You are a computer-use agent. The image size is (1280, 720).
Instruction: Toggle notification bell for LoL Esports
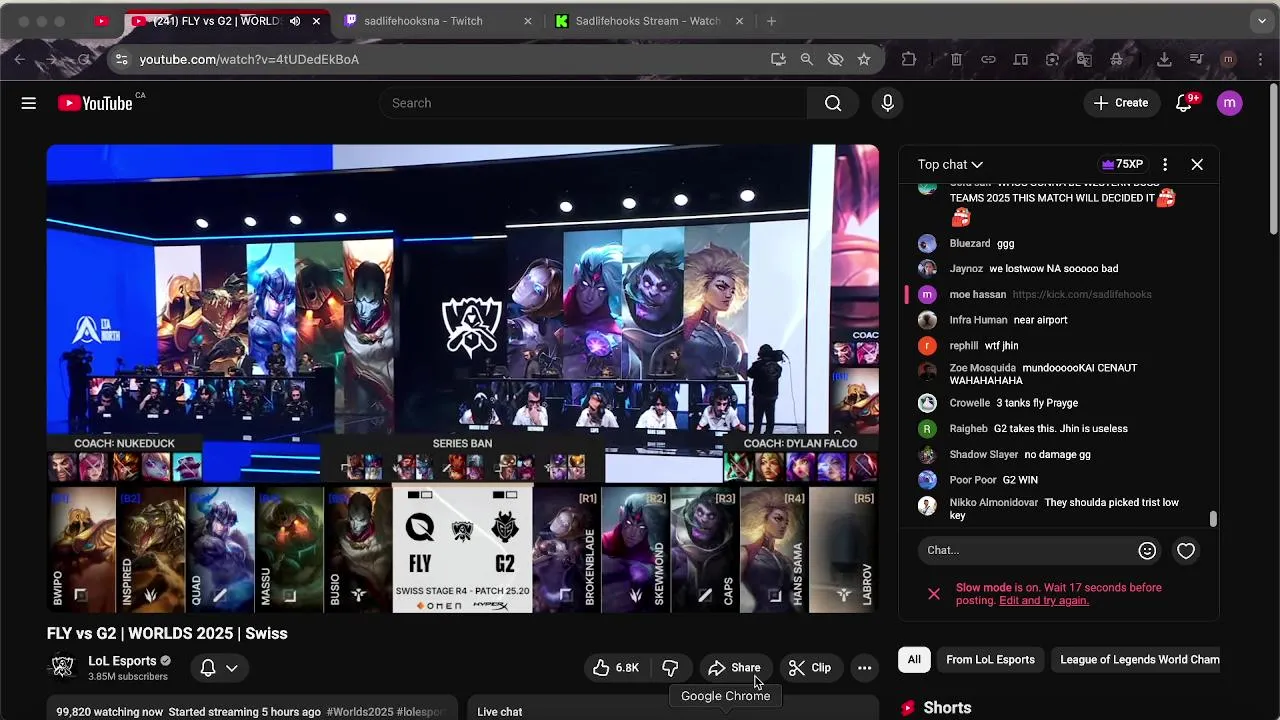pos(219,668)
